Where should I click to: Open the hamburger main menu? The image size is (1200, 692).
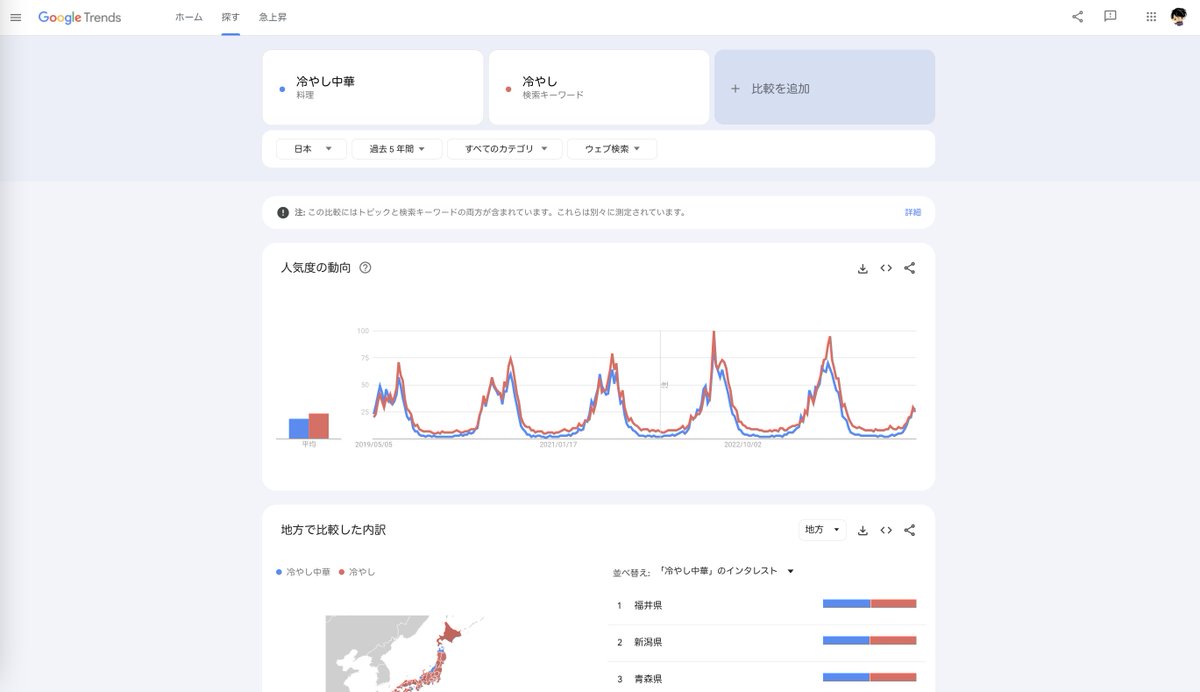[x=15, y=17]
